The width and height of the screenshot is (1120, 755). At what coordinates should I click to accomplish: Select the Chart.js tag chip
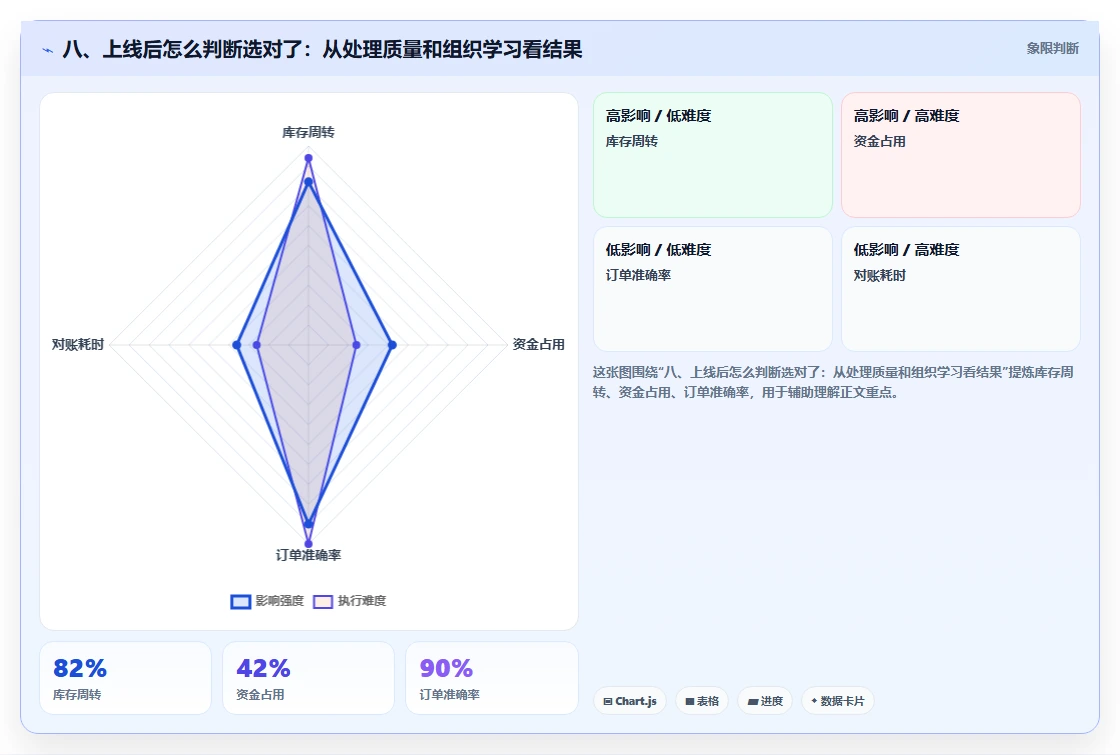tap(630, 701)
